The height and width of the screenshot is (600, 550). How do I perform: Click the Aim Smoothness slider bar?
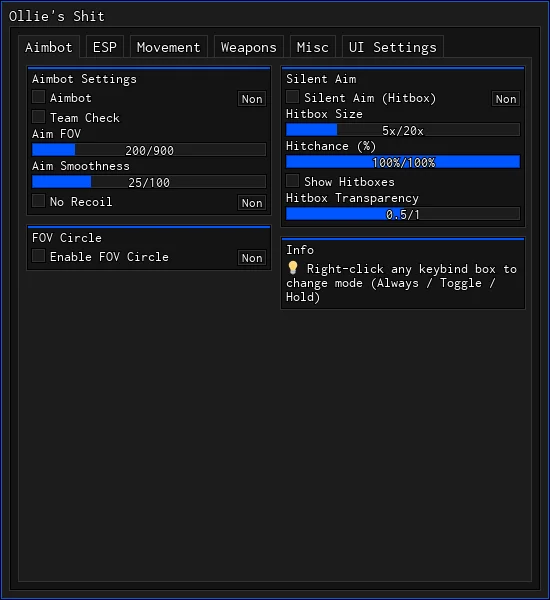point(149,182)
